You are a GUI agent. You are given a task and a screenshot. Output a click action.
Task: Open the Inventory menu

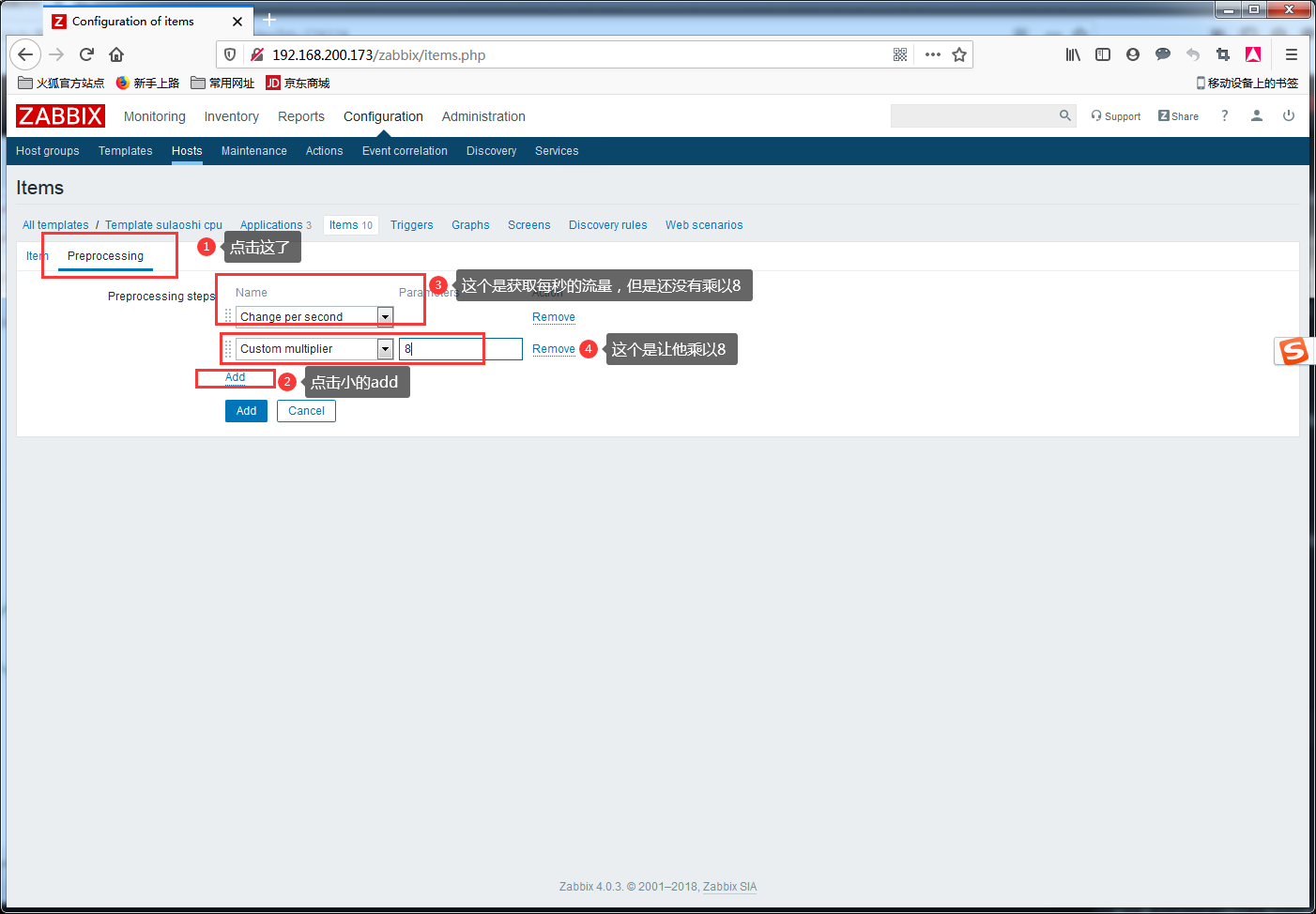click(x=232, y=116)
